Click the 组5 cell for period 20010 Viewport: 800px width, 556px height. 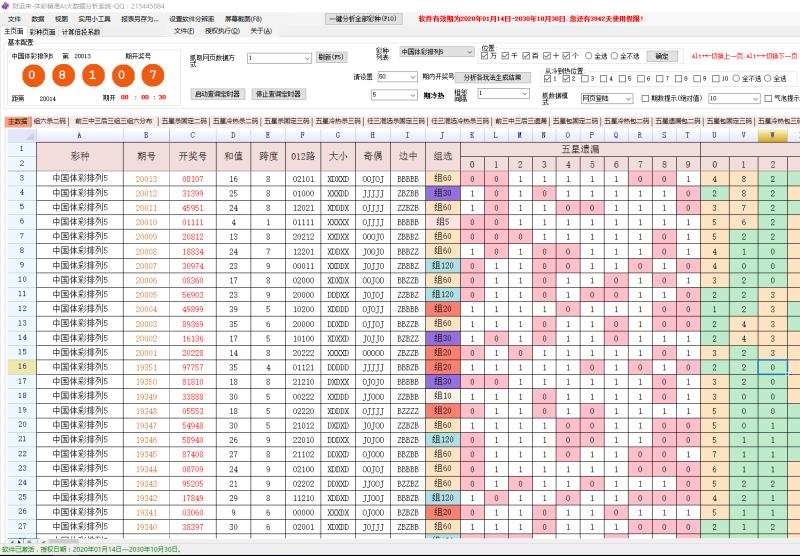(x=442, y=222)
